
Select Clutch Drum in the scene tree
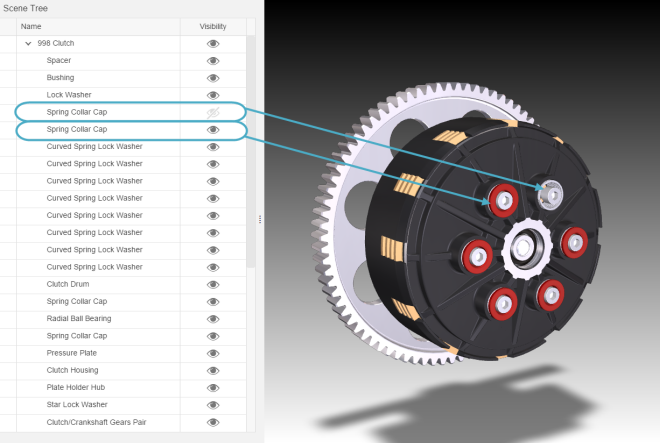68,284
